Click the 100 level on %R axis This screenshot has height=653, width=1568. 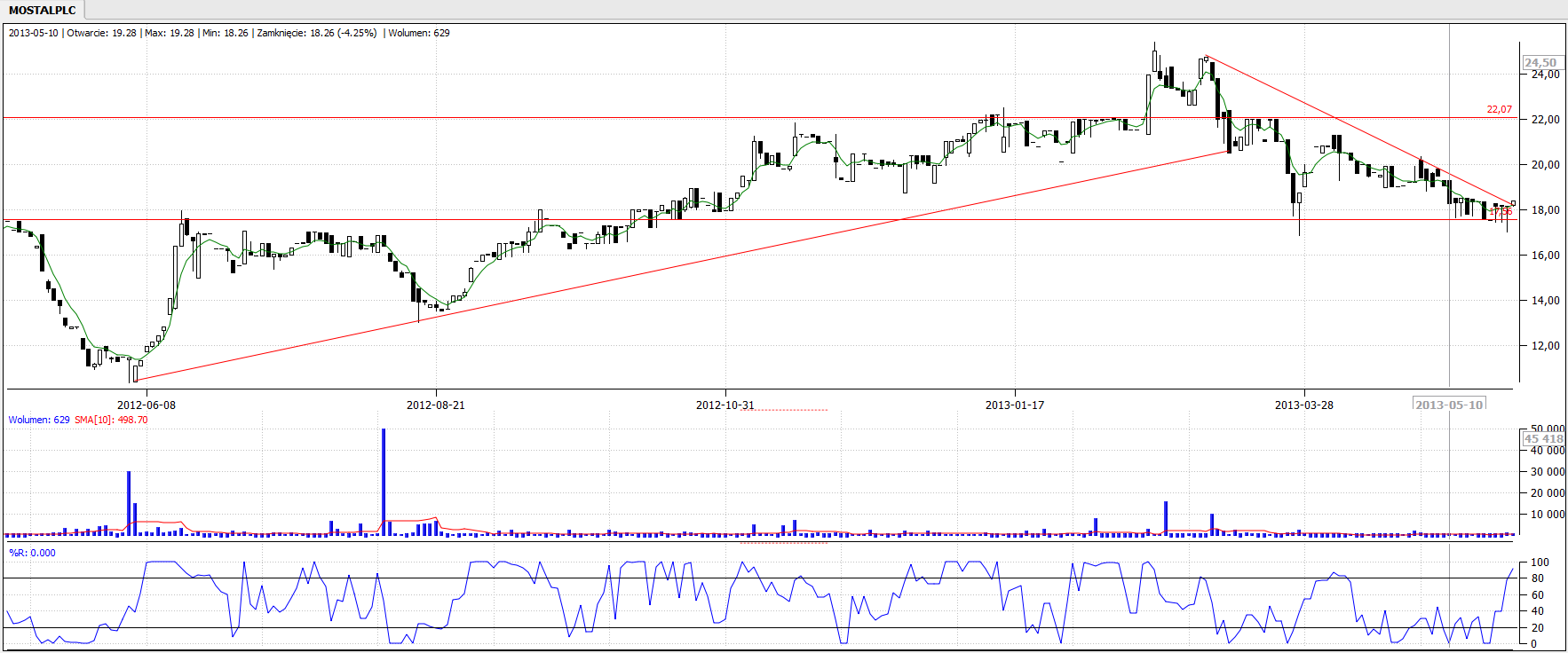coord(1540,562)
